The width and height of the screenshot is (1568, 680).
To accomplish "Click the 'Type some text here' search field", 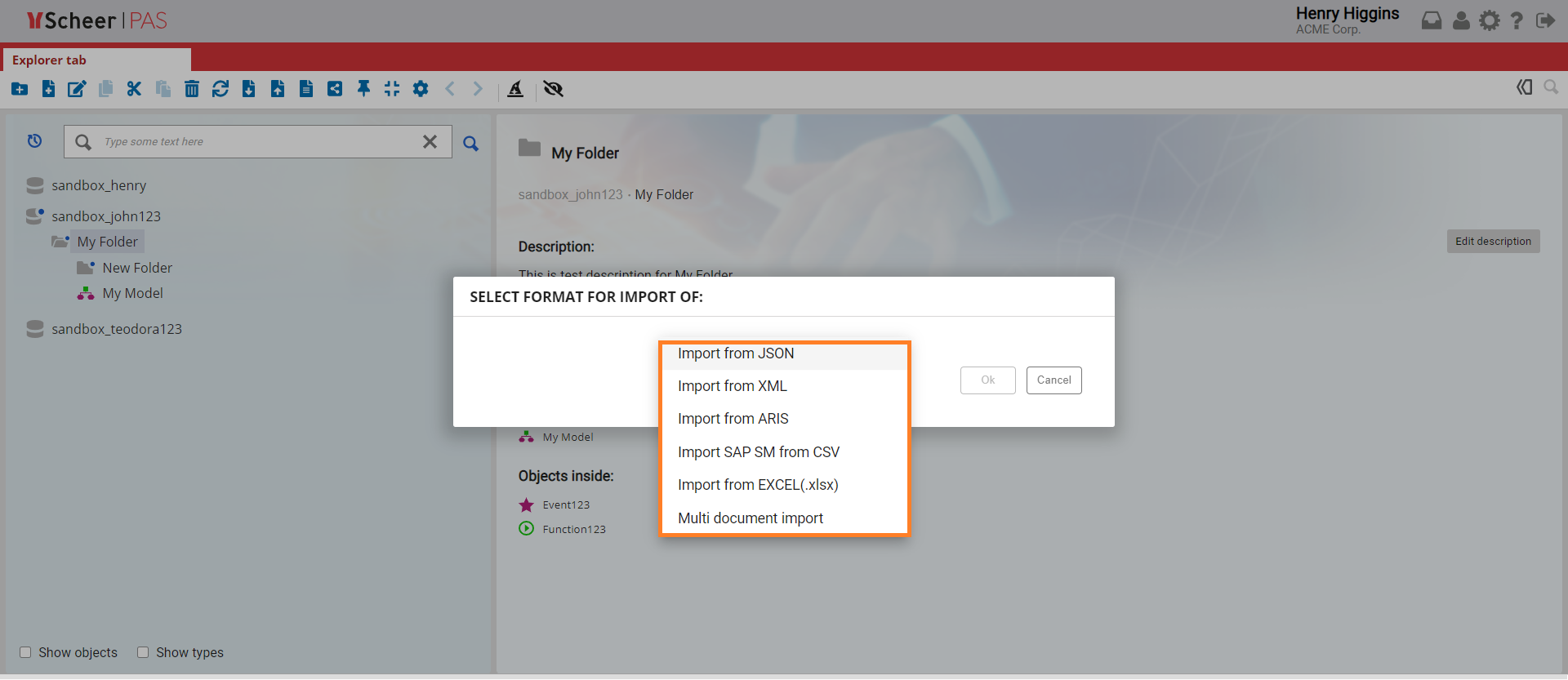I will pyautogui.click(x=257, y=142).
